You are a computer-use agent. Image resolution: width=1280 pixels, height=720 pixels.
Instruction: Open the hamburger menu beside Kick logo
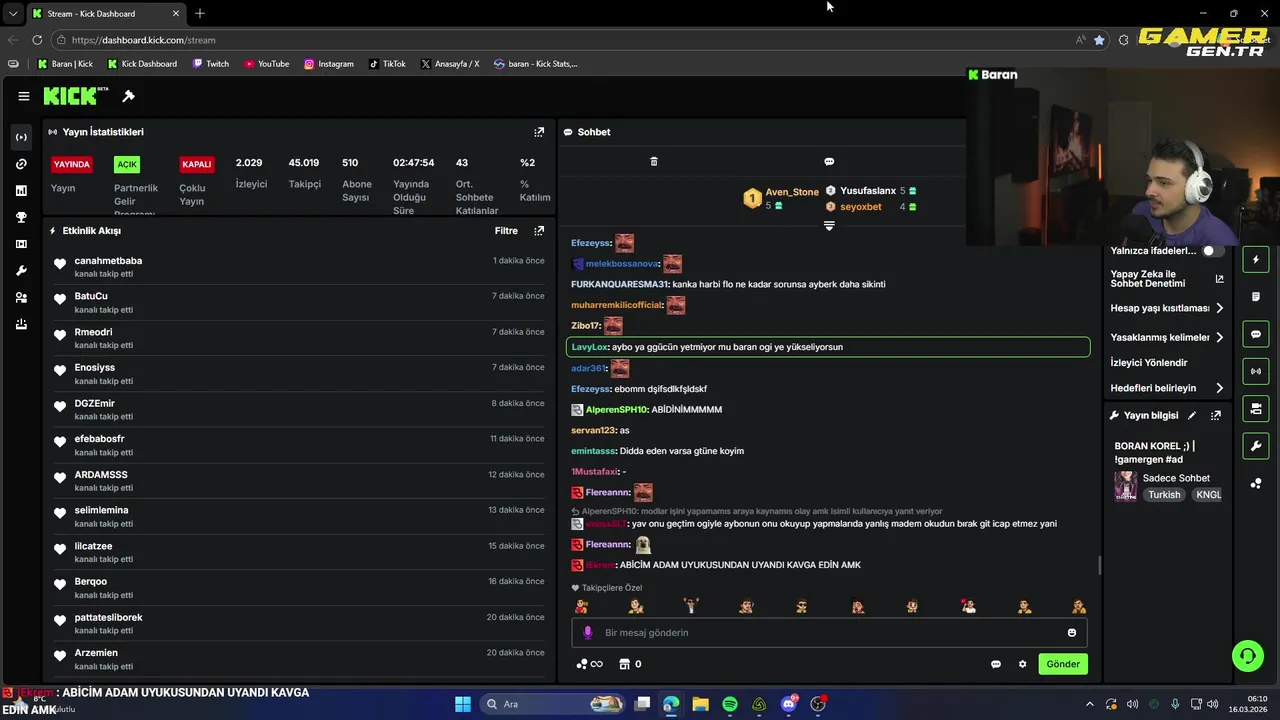pyautogui.click(x=23, y=96)
